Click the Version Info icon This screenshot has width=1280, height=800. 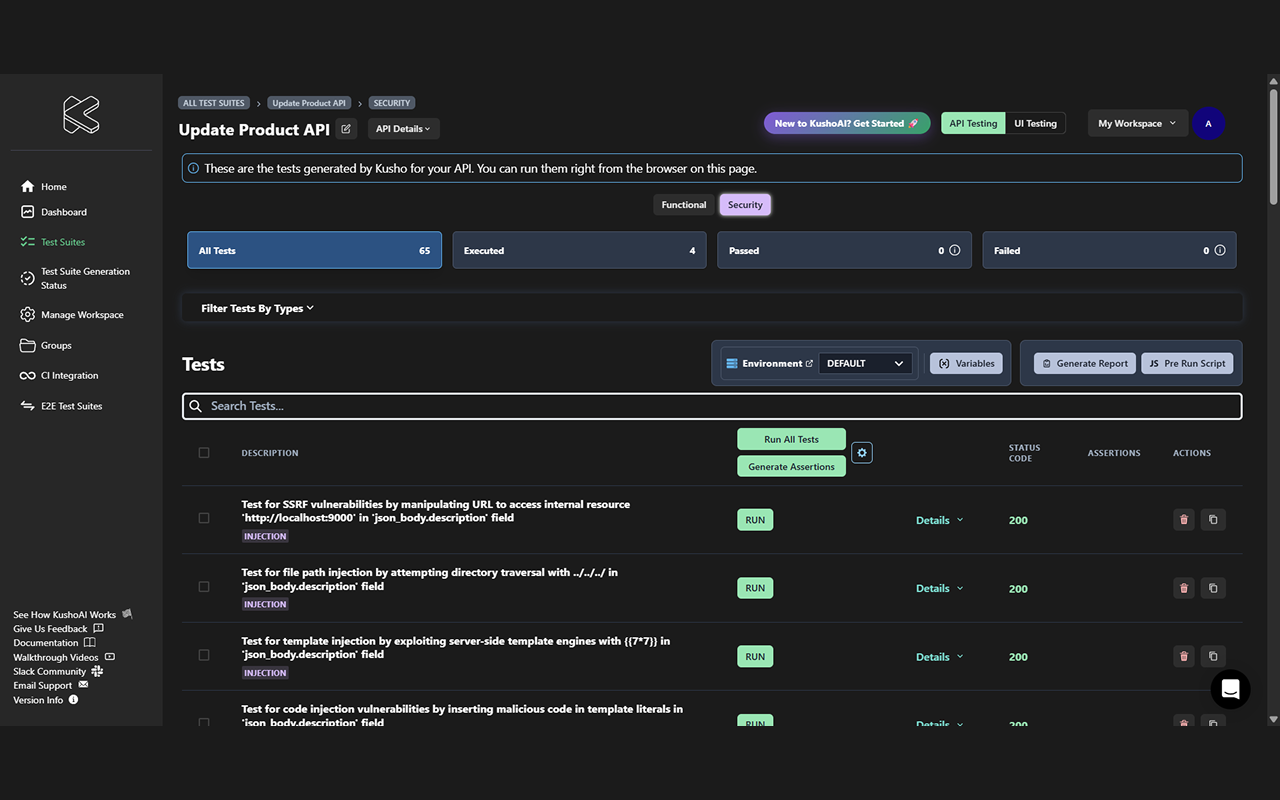point(73,700)
